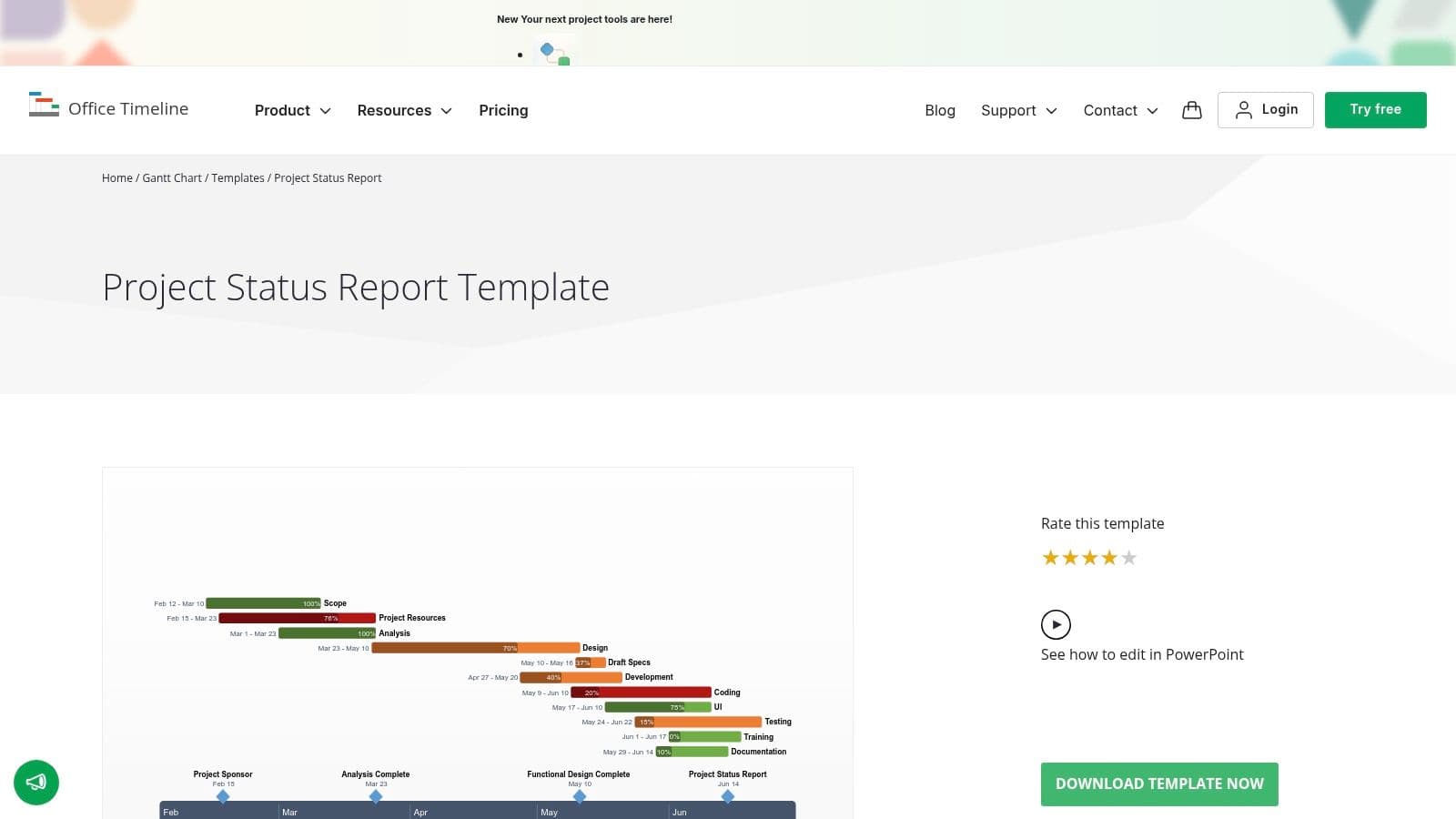
Task: Open Templates from the breadcrumb trail
Action: pos(238,177)
